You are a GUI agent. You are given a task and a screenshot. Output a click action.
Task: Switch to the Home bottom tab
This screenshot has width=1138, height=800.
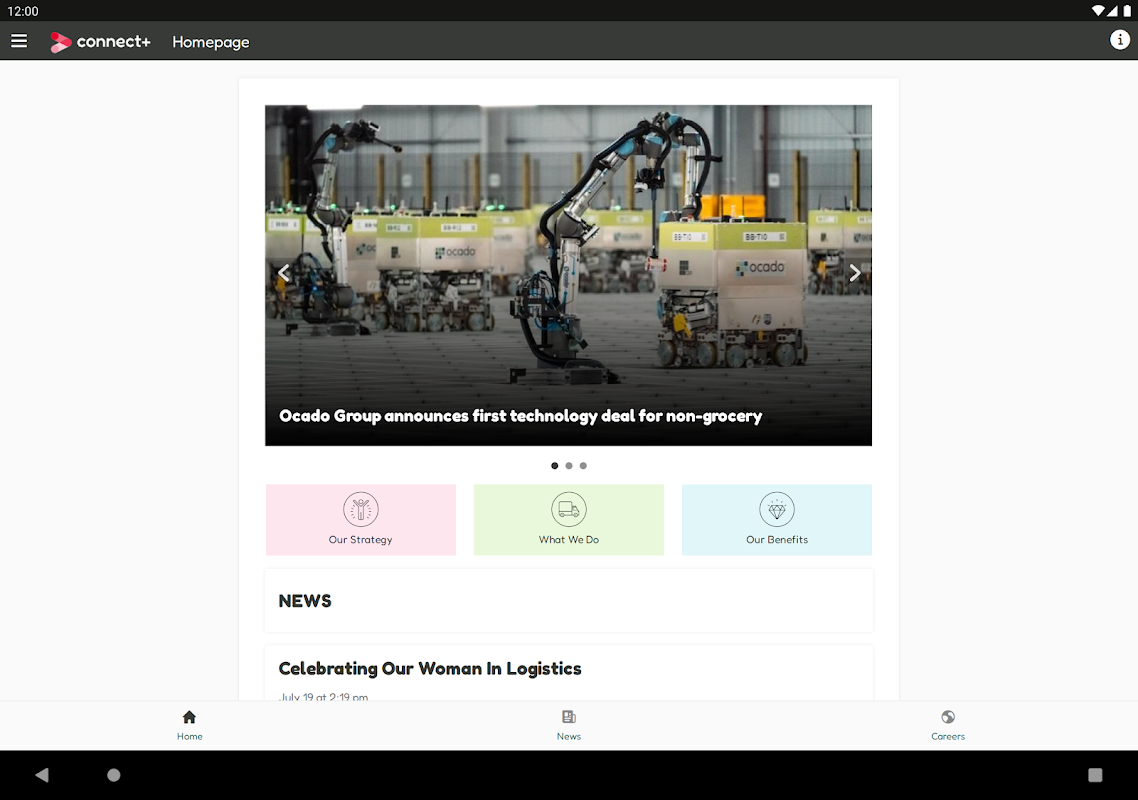pos(189,725)
